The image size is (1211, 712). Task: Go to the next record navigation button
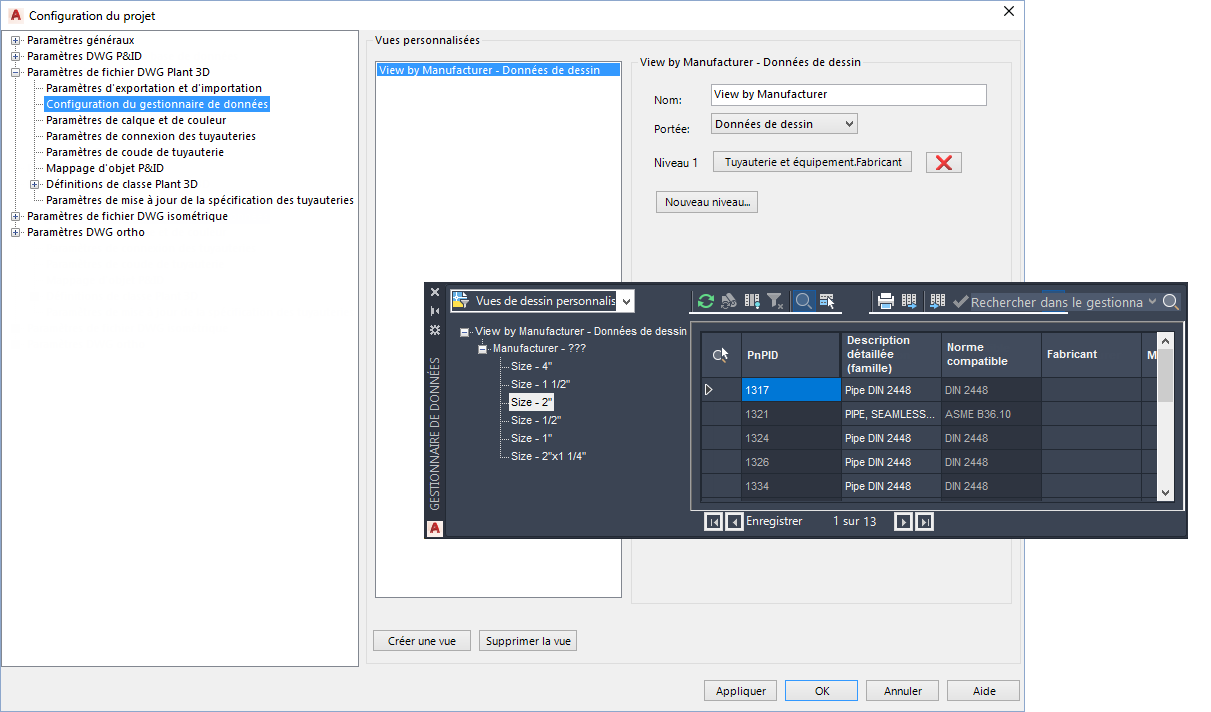pyautogui.click(x=904, y=521)
